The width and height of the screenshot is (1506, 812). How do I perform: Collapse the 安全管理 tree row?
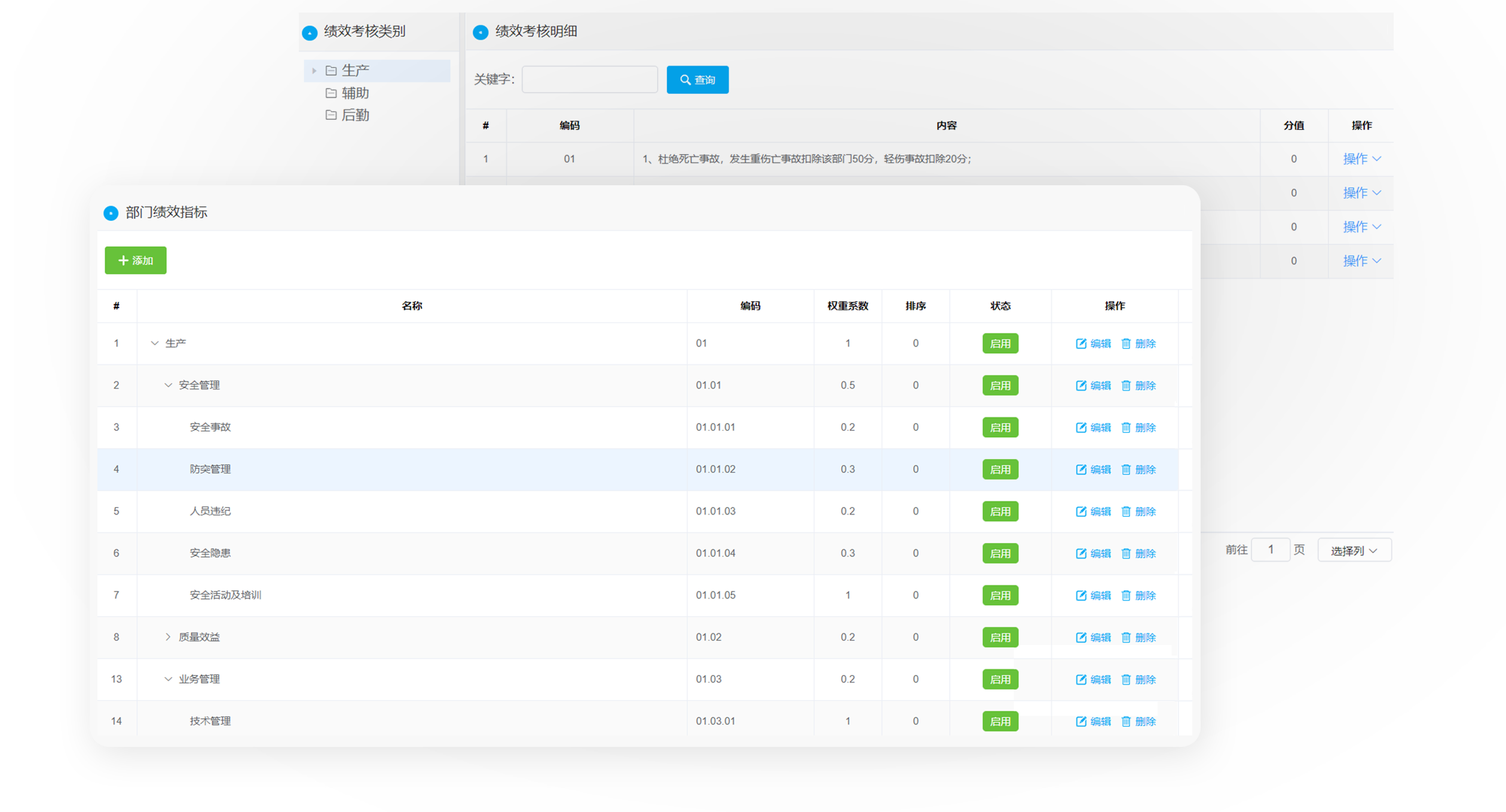[x=168, y=385]
